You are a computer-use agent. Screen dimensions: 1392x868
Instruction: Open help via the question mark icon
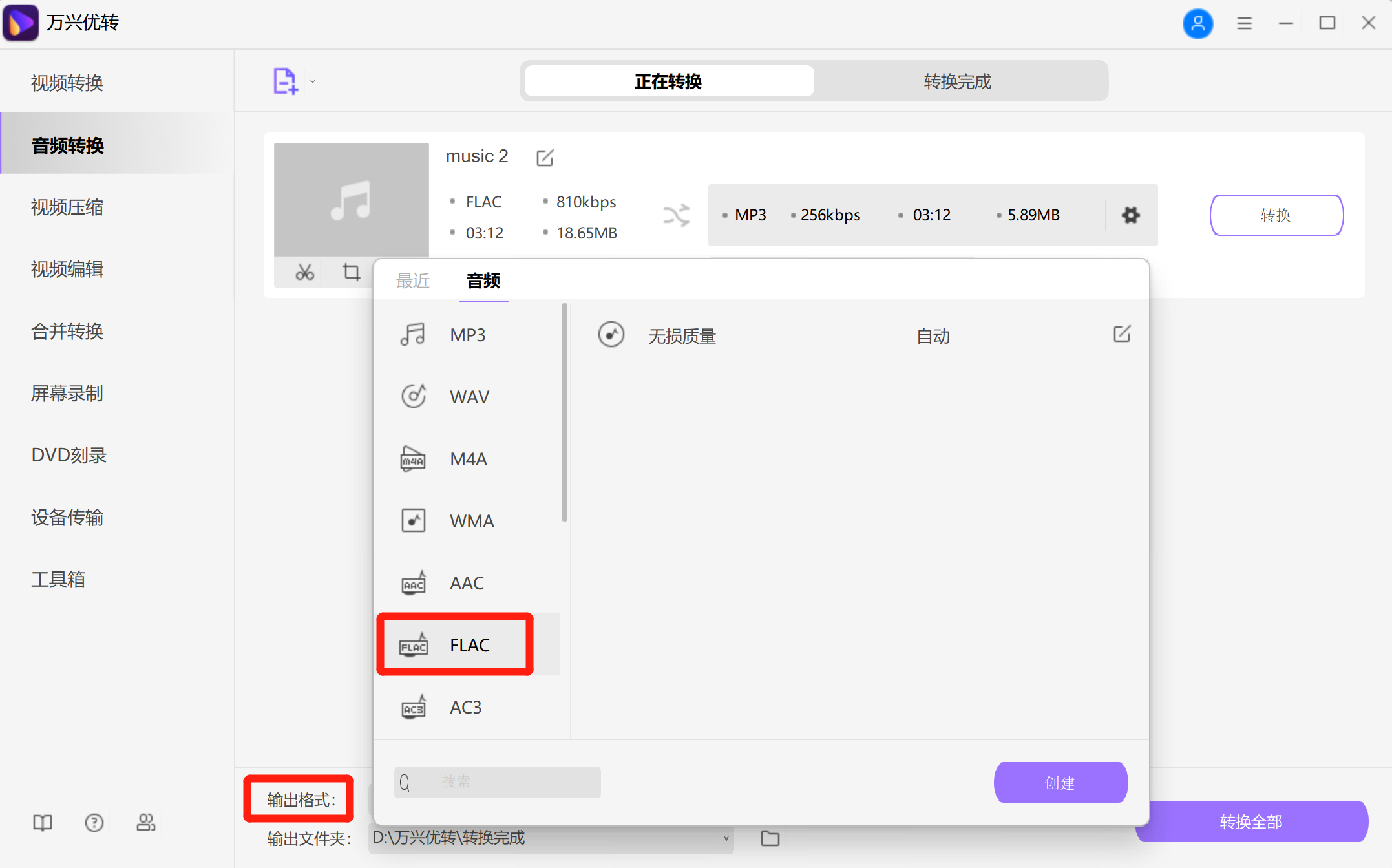(94, 822)
